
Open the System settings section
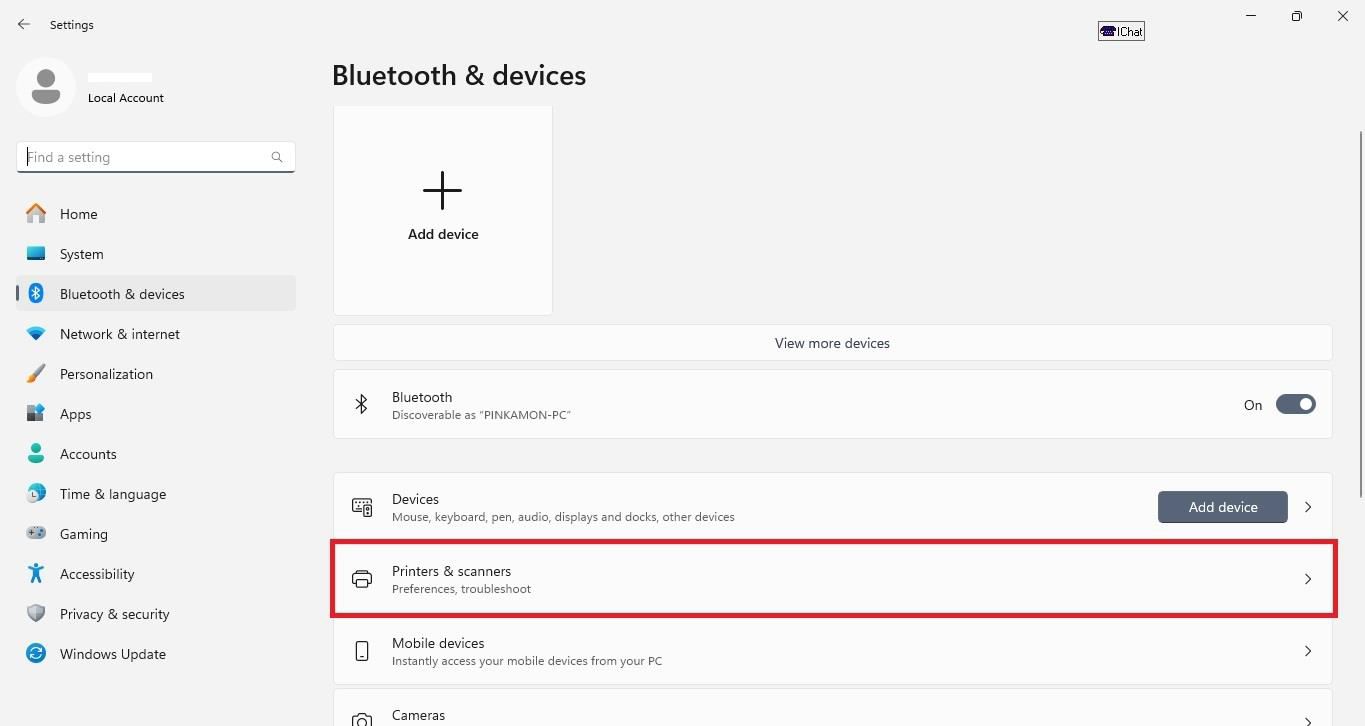(x=81, y=254)
